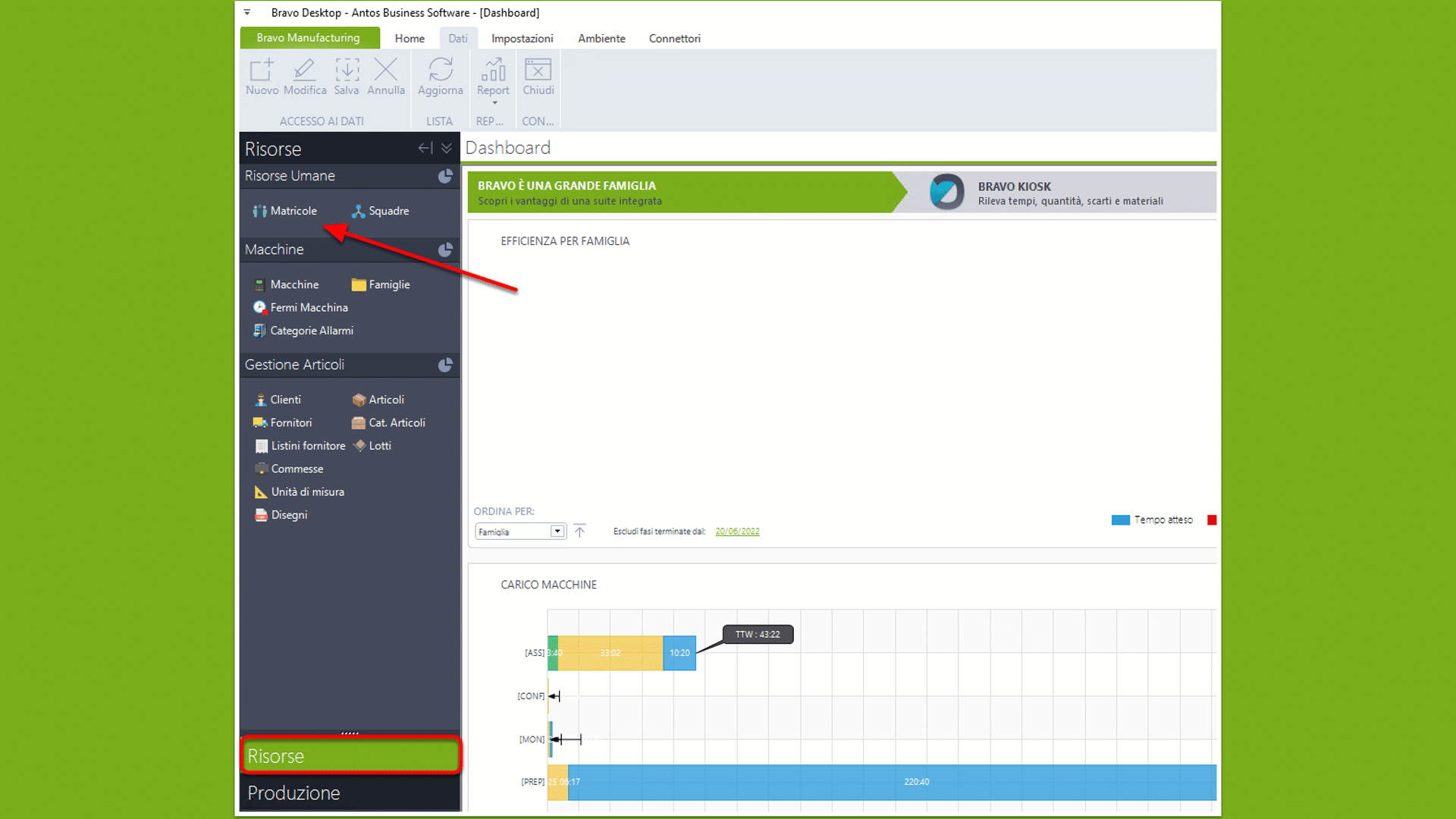Click the CARICO MACCHINE title
This screenshot has height=819, width=1456.
click(x=548, y=585)
